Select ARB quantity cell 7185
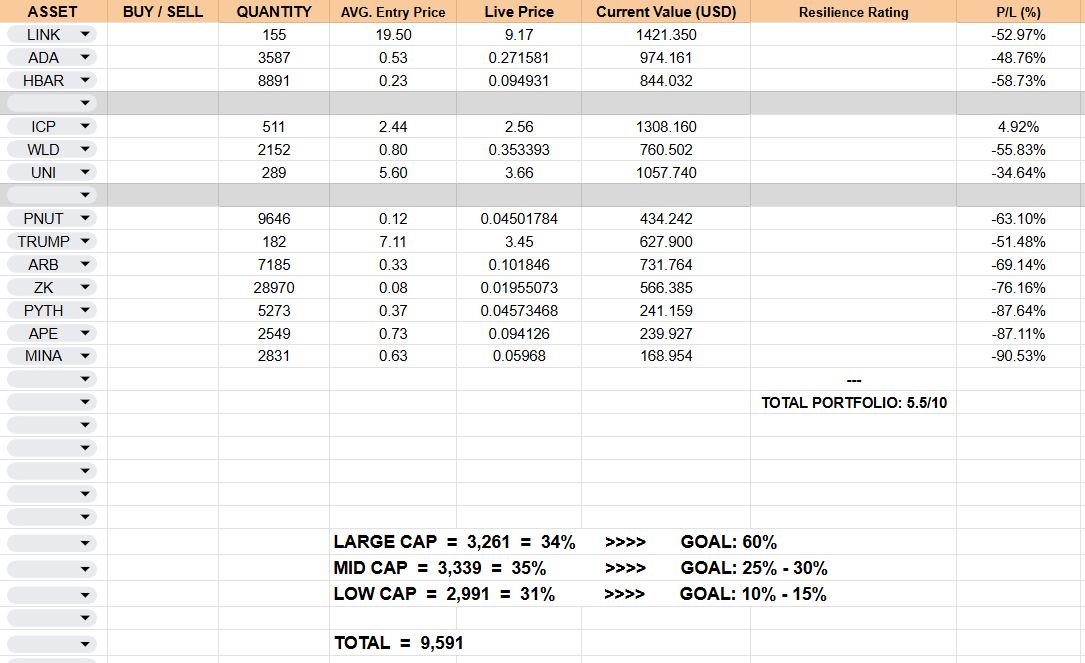 274,264
